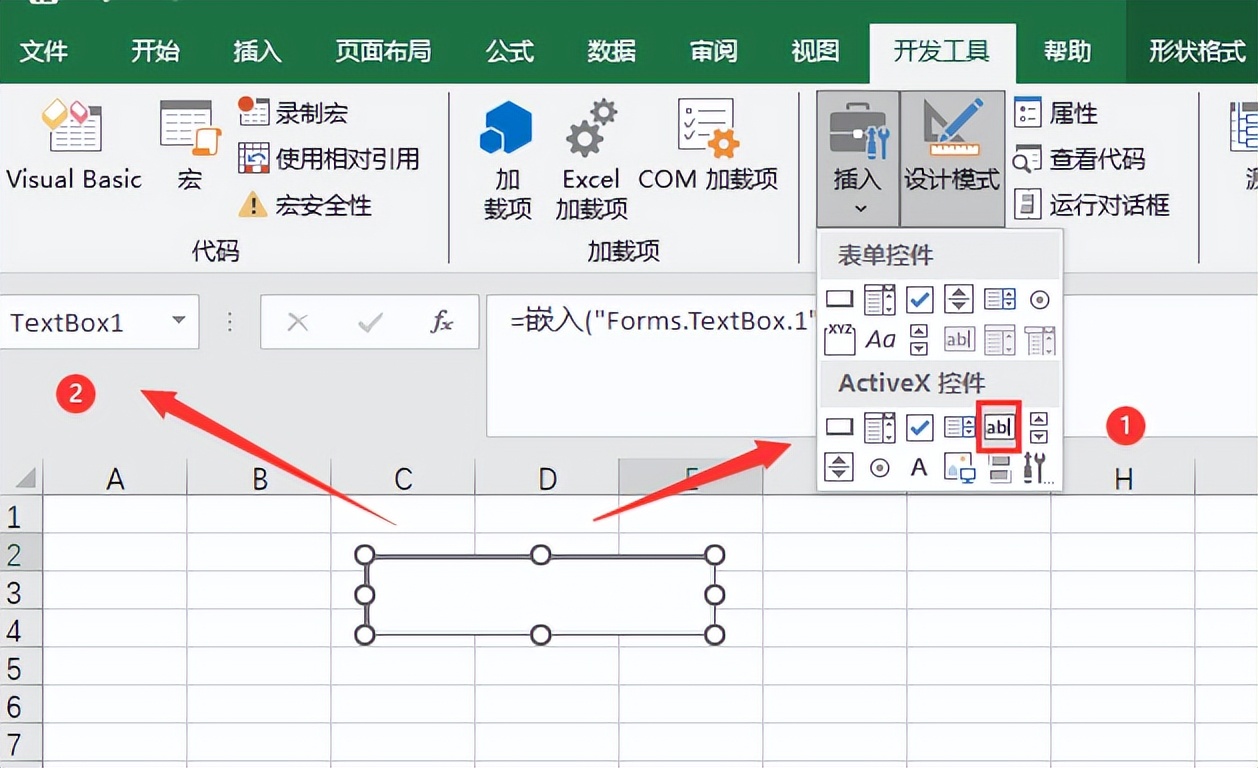The height and width of the screenshot is (768, 1258).
Task: Open the fx insert function dialog
Action: pos(442,322)
